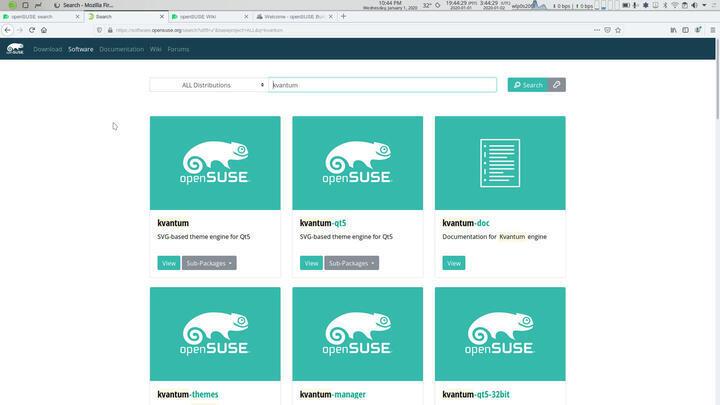Switch to the 'openSUSE Wiki' tab

pyautogui.click(x=208, y=17)
